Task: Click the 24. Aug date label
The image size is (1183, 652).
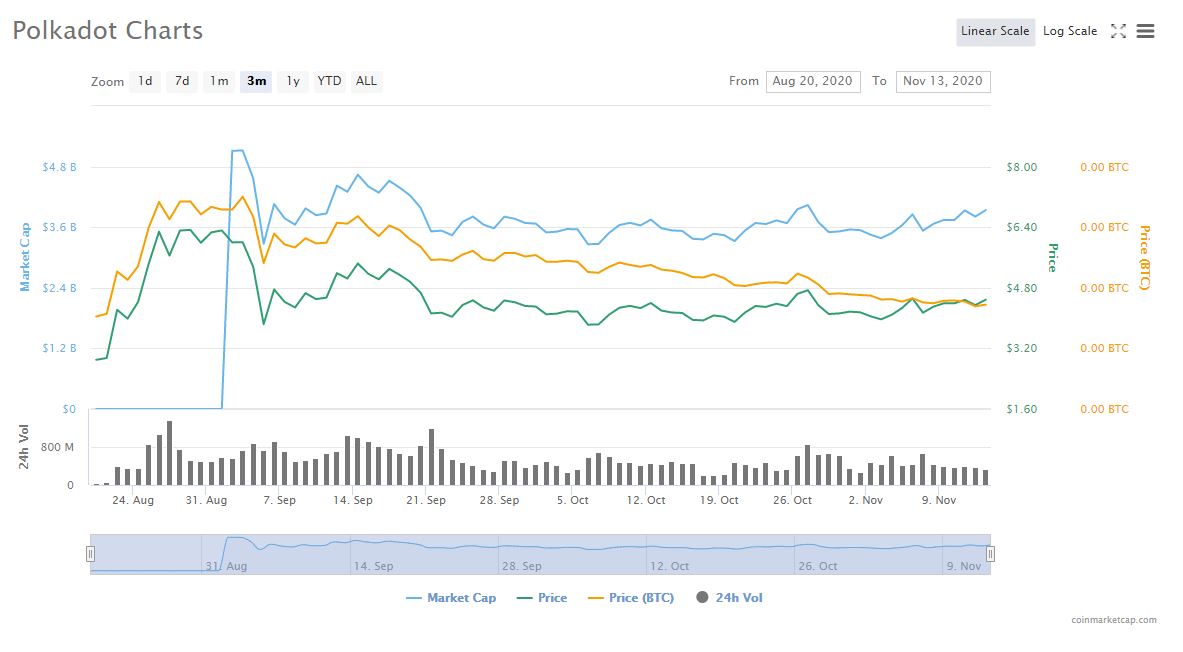Action: pyautogui.click(x=133, y=500)
